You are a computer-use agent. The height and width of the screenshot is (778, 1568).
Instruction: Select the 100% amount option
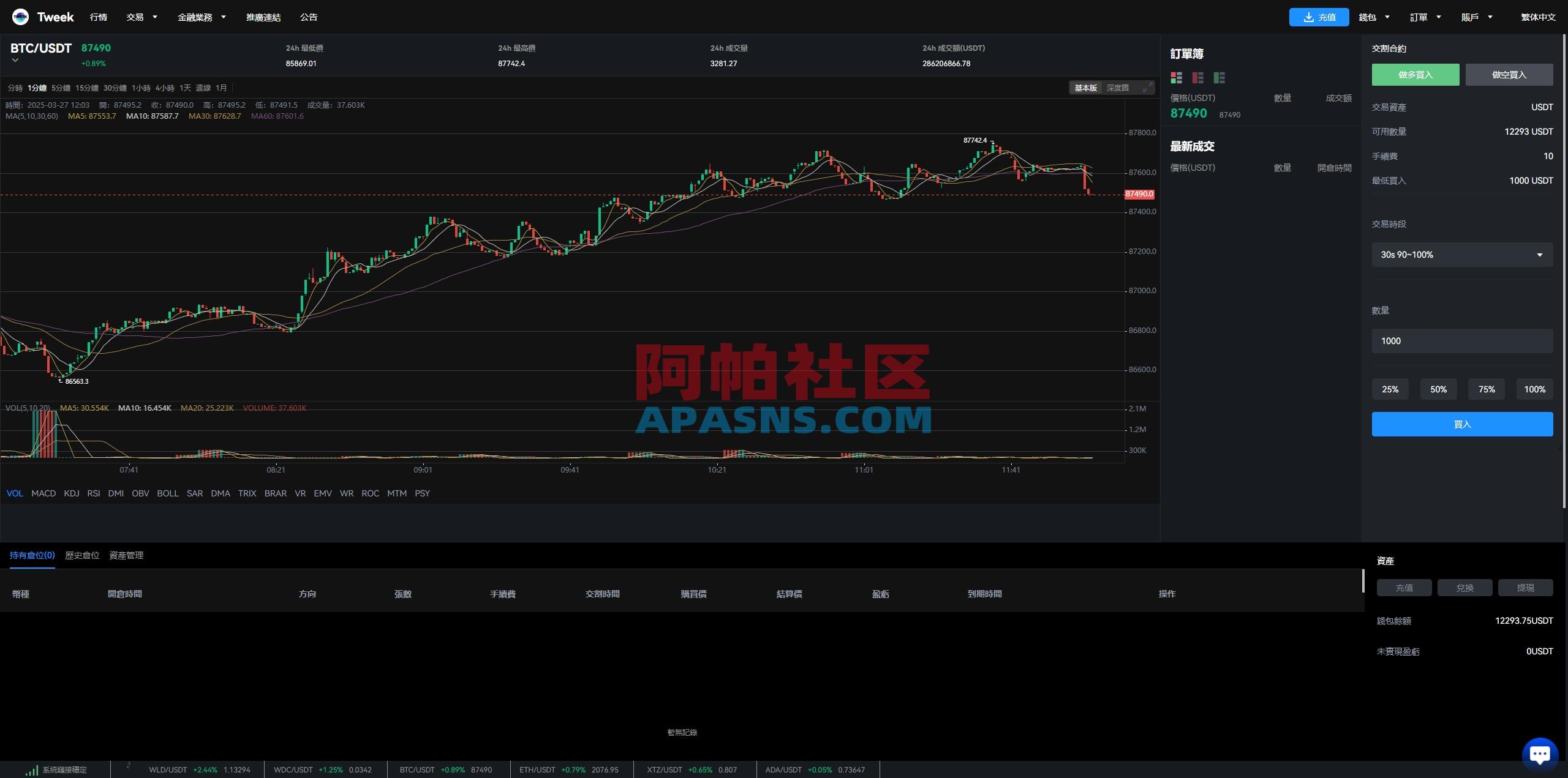(x=1534, y=389)
